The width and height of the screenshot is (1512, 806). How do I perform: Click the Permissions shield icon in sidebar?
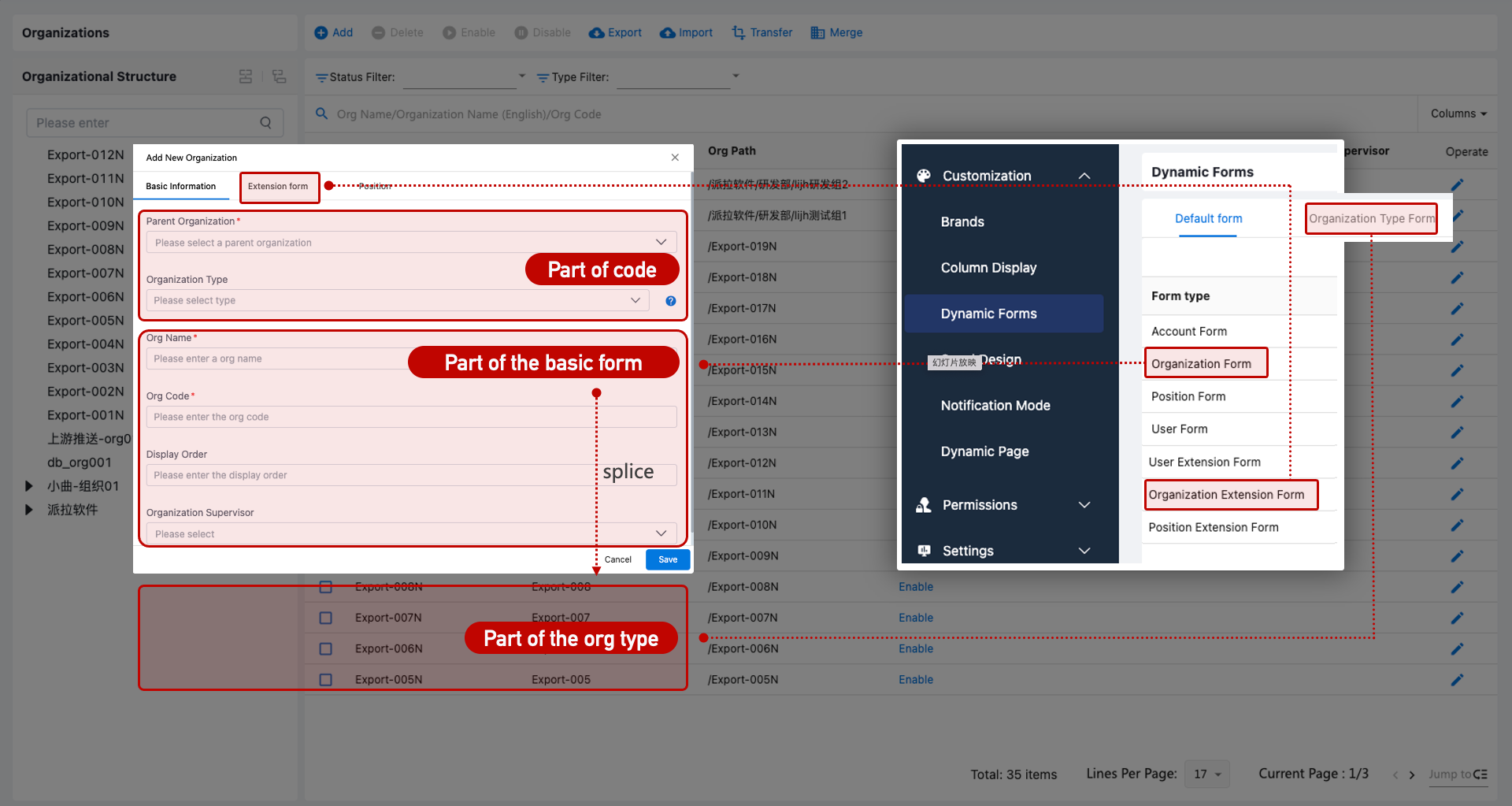[923, 504]
